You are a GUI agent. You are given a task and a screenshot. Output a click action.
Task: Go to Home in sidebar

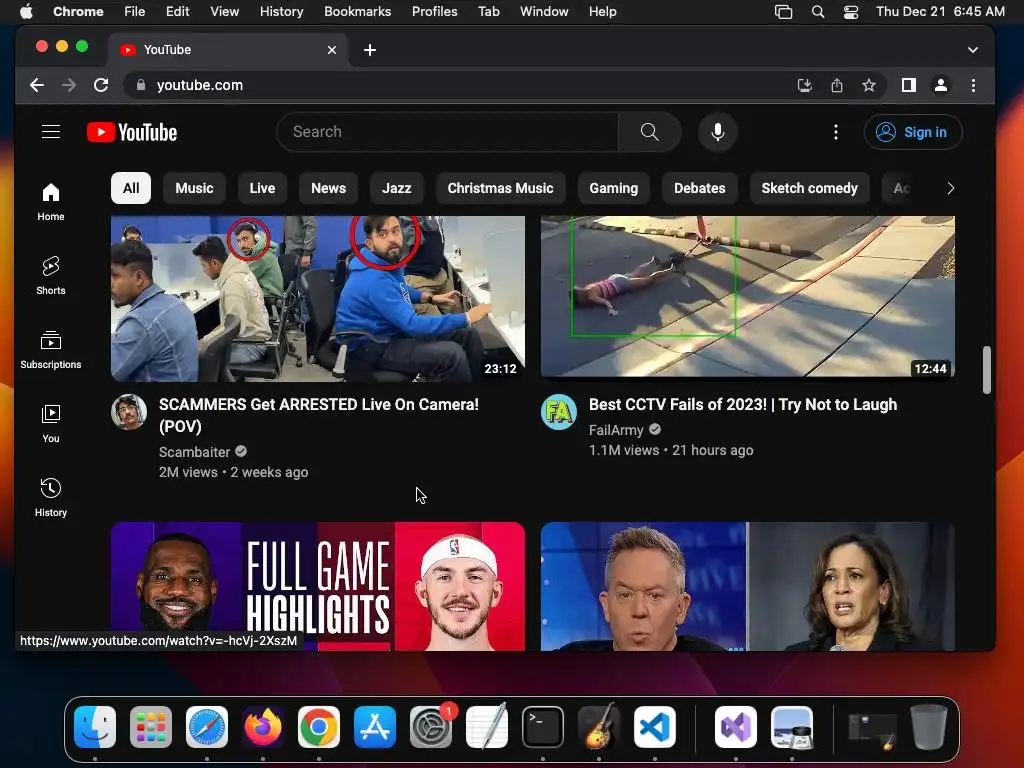[51, 202]
